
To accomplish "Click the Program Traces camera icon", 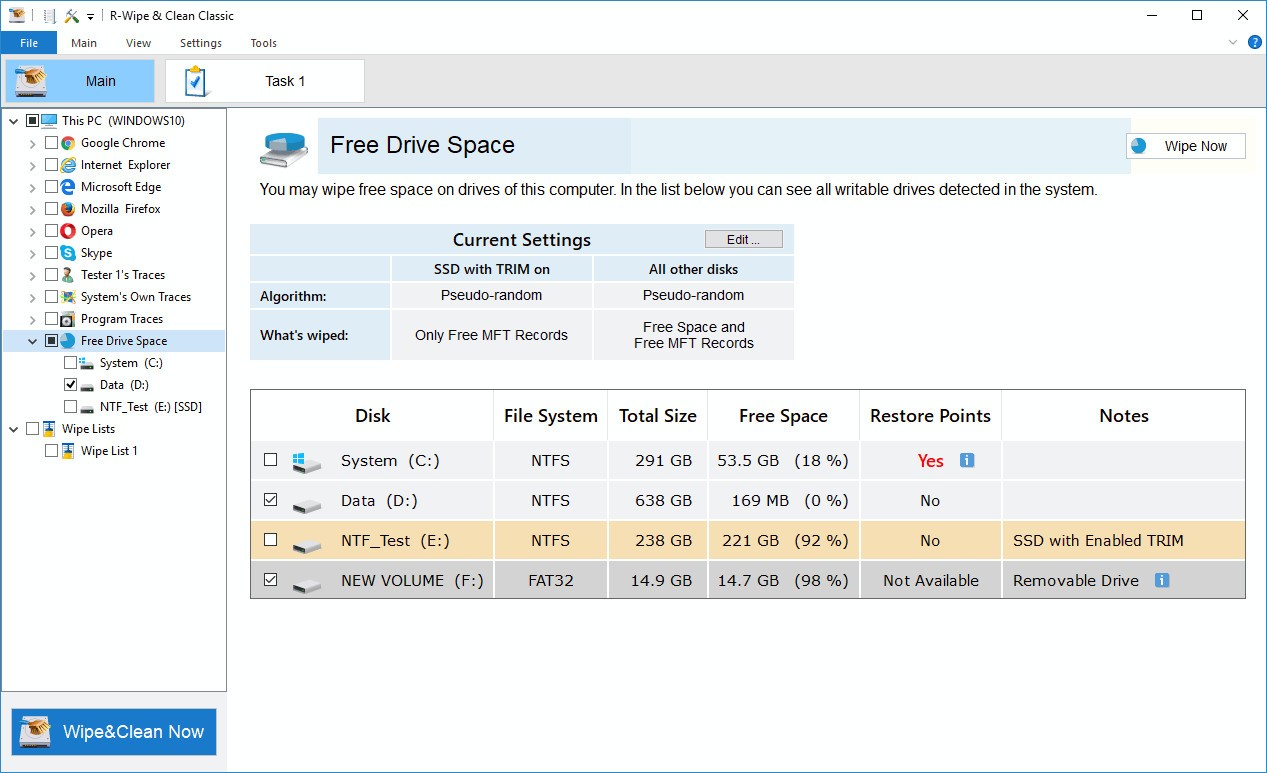I will [x=68, y=319].
